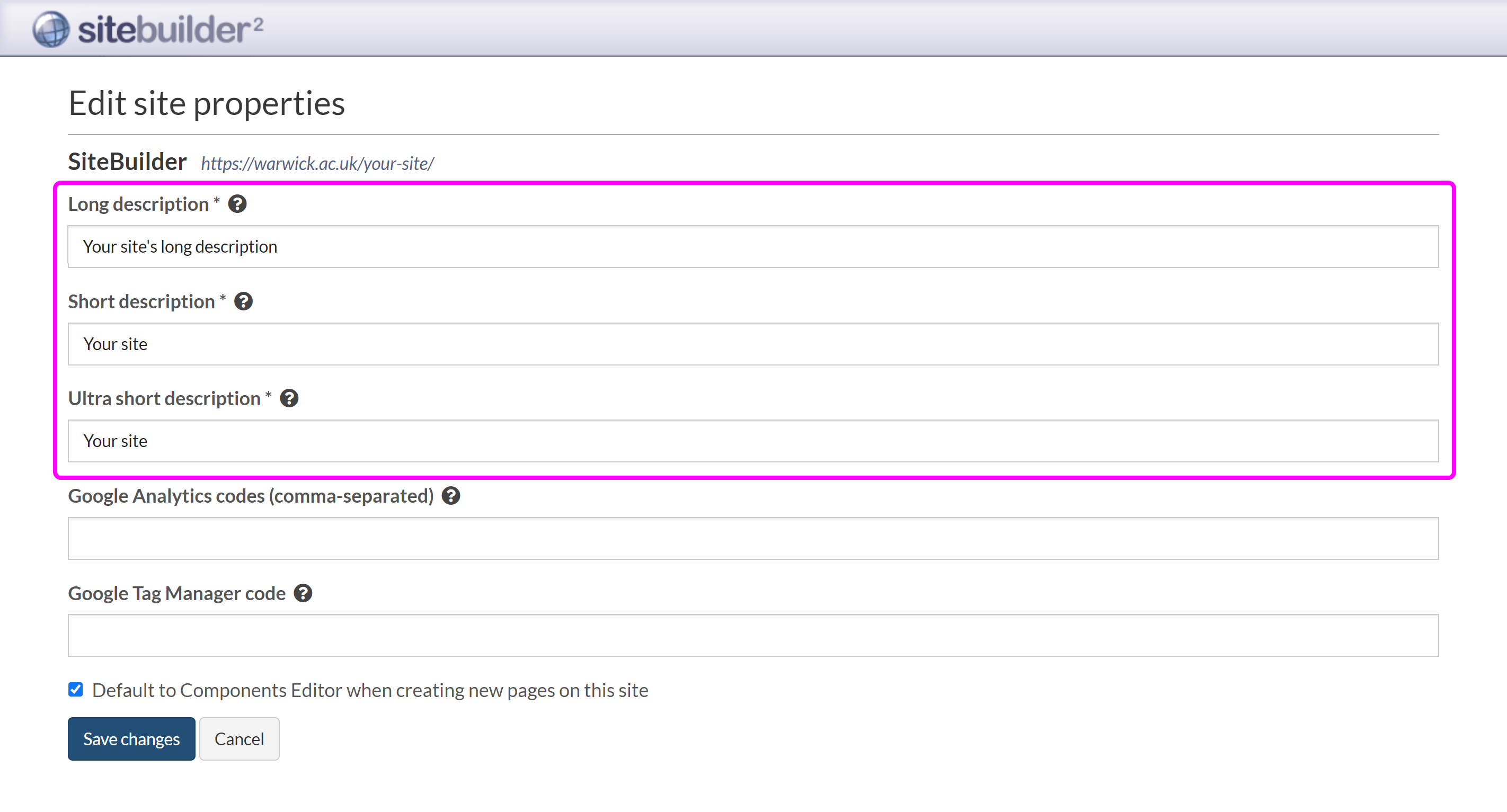This screenshot has height=812, width=1507.
Task: Click the Long description field label
Action: coord(138,204)
